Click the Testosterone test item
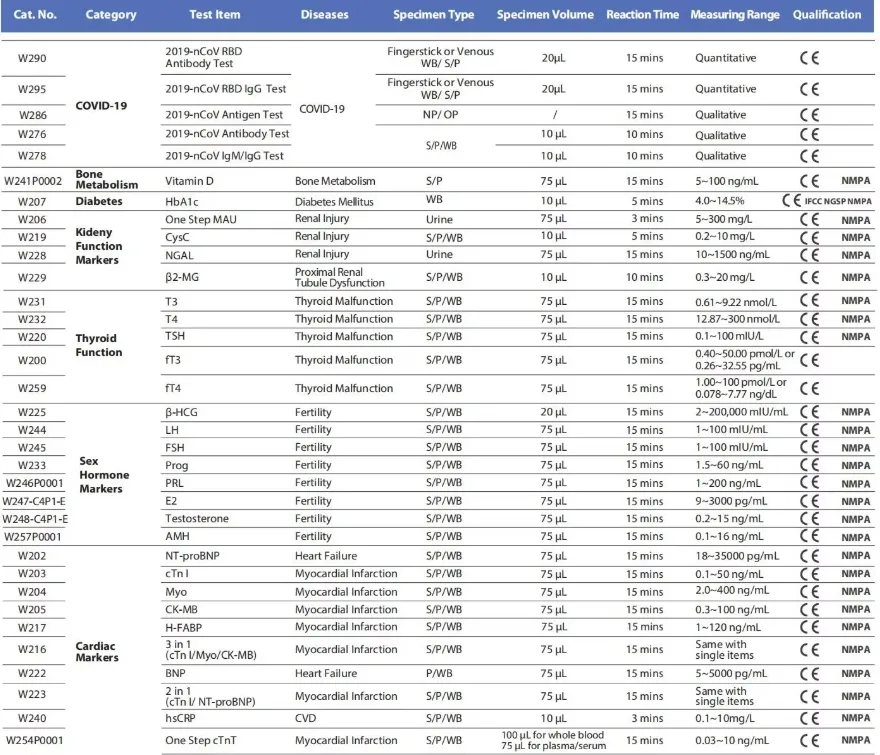This screenshot has height=755, width=880. 197,519
